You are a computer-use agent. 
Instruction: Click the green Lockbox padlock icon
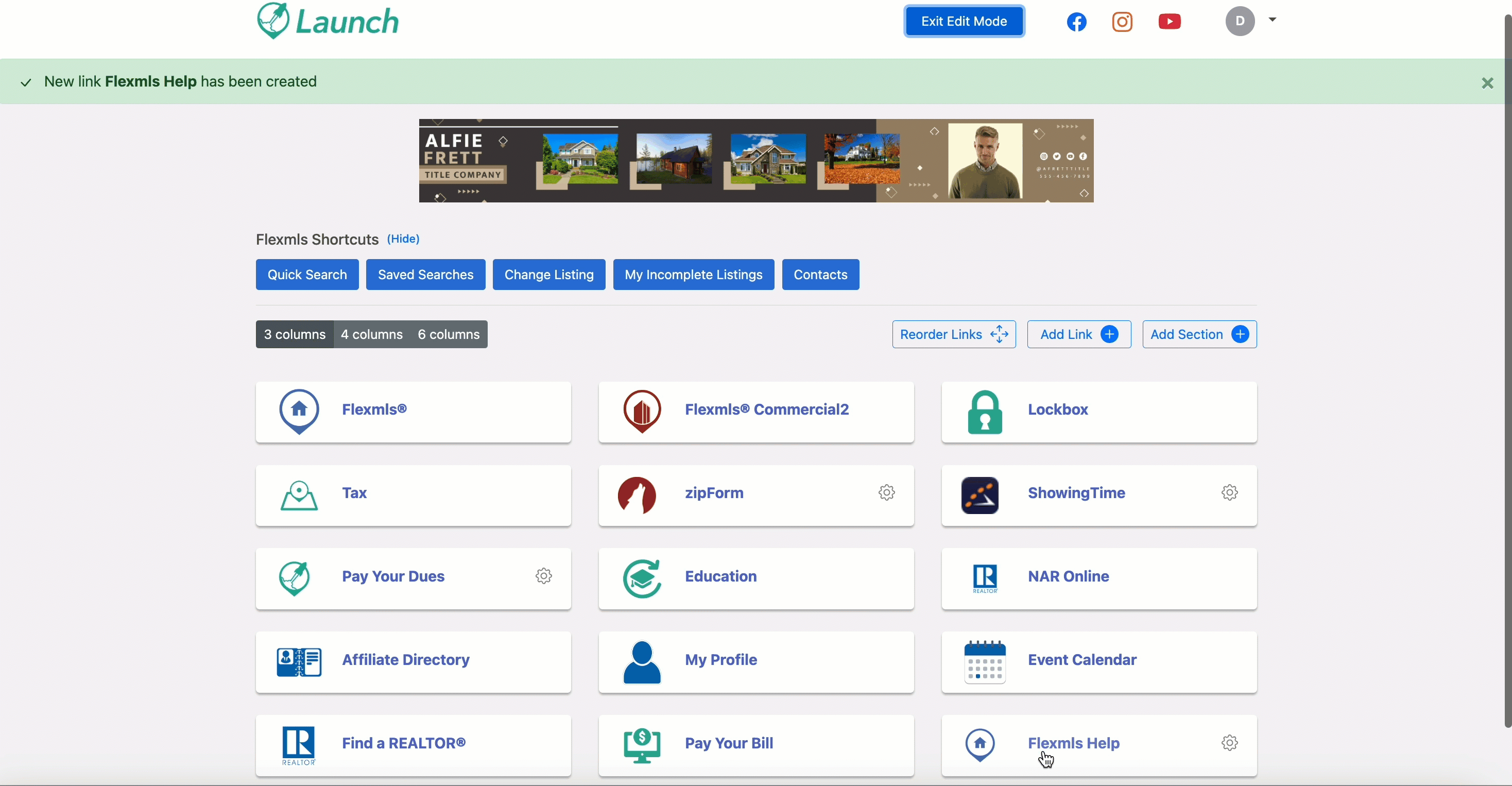coord(984,412)
